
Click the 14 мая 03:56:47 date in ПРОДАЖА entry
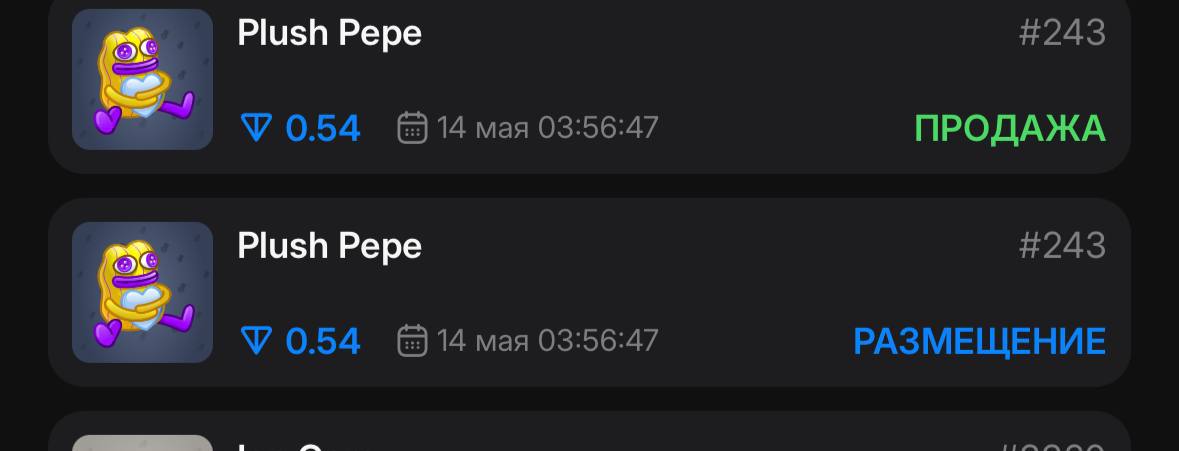pyautogui.click(x=547, y=128)
